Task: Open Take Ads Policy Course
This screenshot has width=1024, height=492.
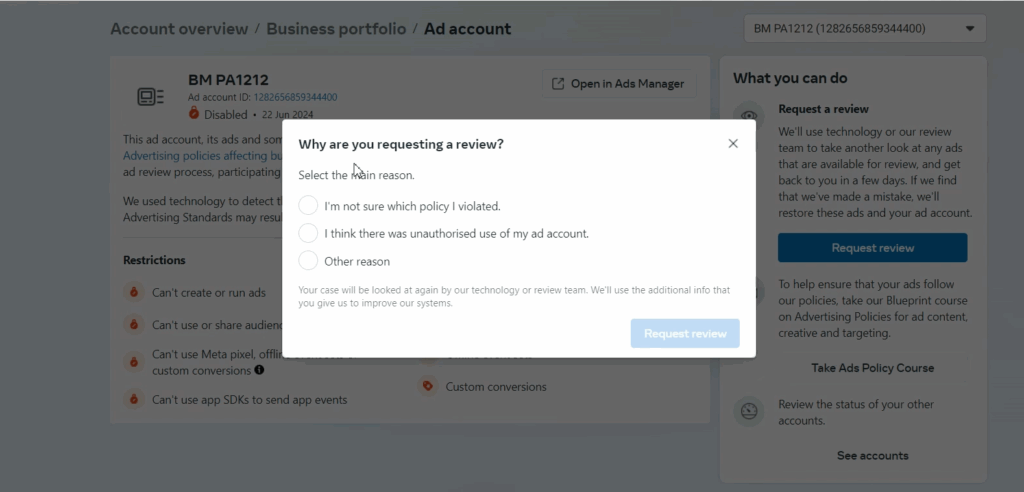Action: [872, 368]
